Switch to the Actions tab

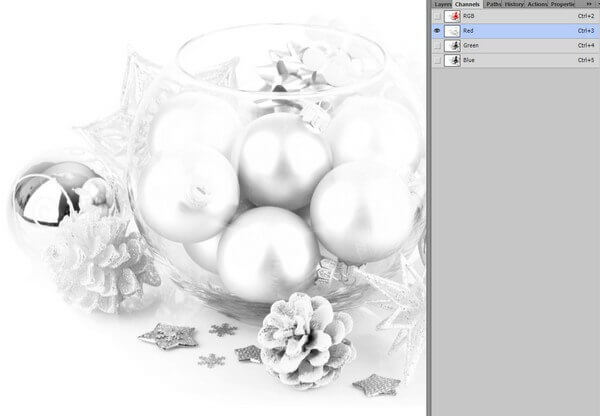[538, 4]
